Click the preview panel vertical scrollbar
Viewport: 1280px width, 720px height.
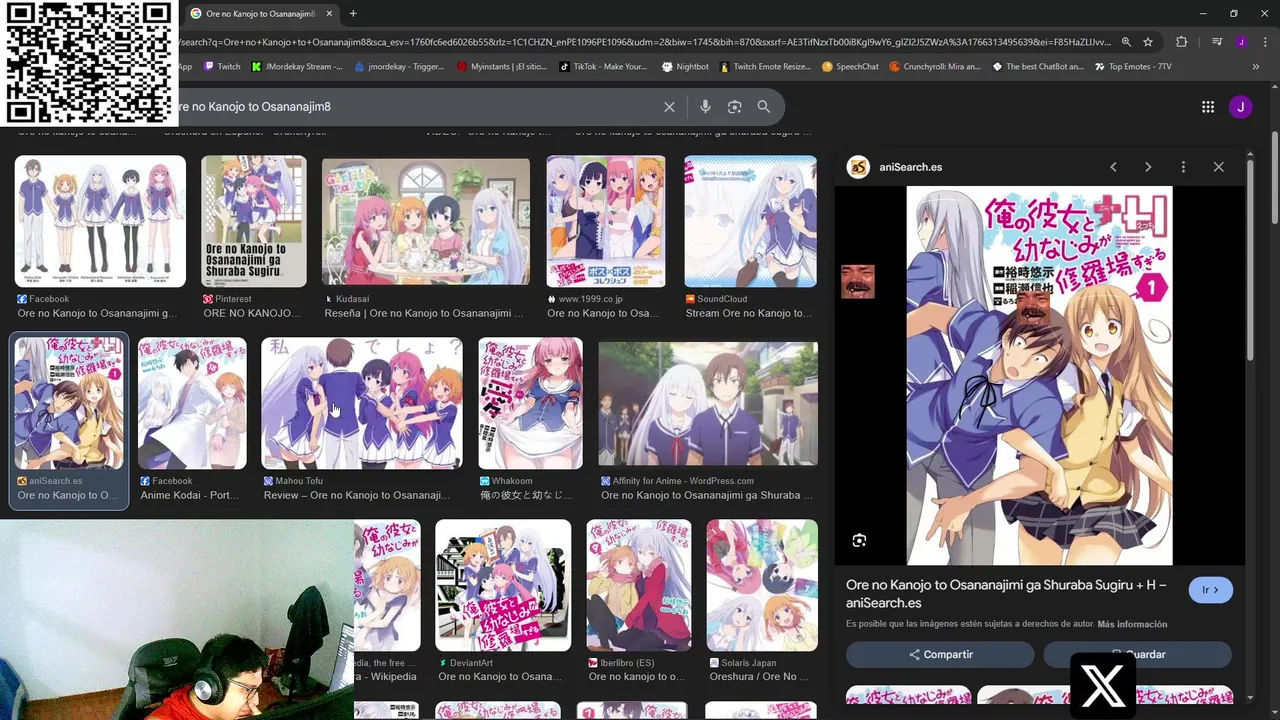1250,260
